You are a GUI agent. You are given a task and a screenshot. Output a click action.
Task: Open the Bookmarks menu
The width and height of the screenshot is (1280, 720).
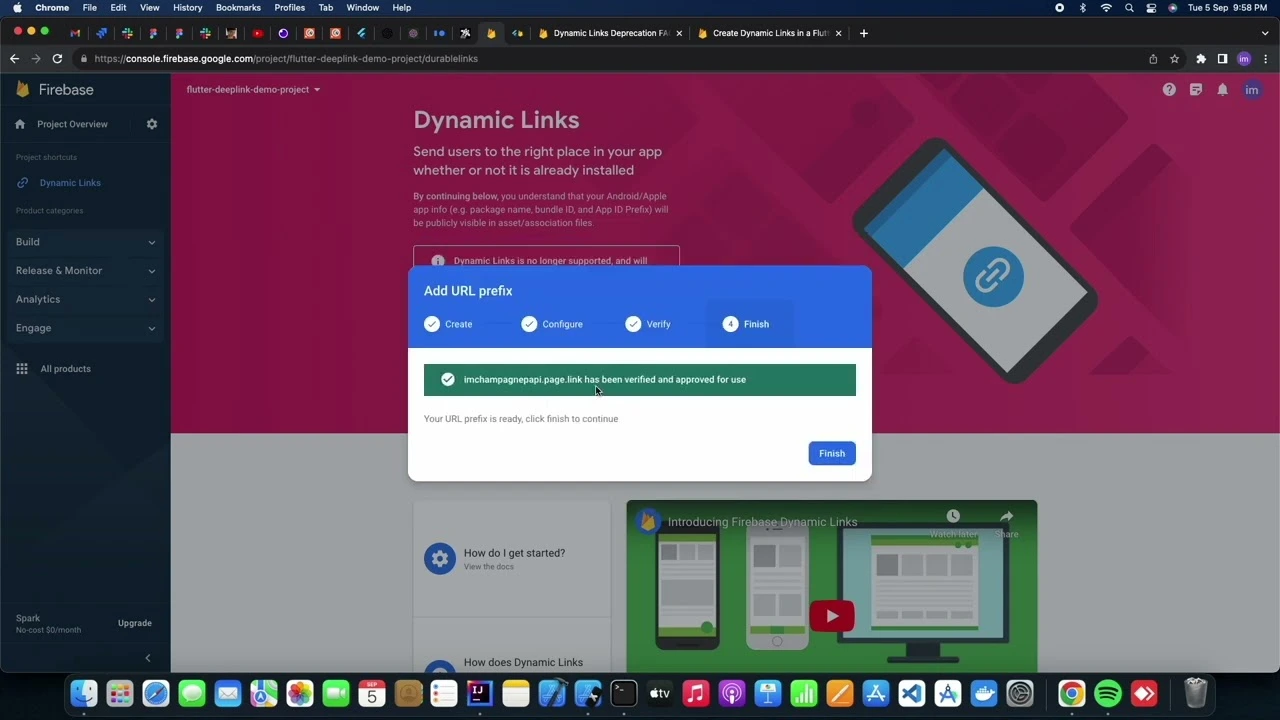(238, 8)
